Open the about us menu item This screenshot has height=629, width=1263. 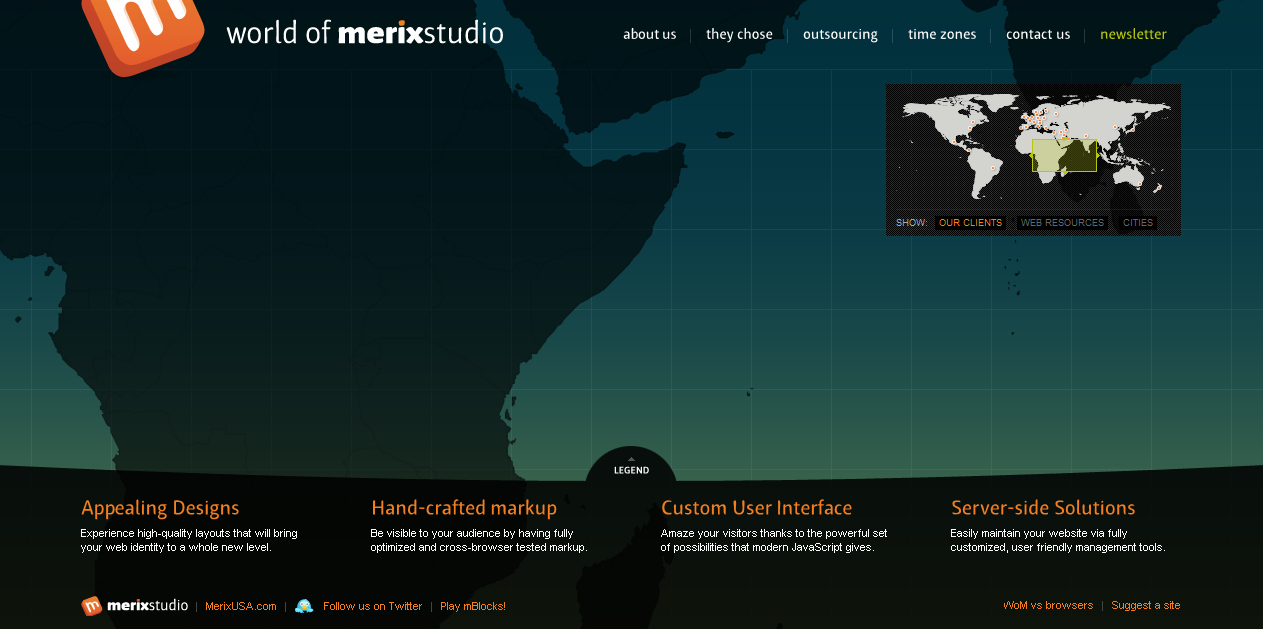pyautogui.click(x=649, y=34)
